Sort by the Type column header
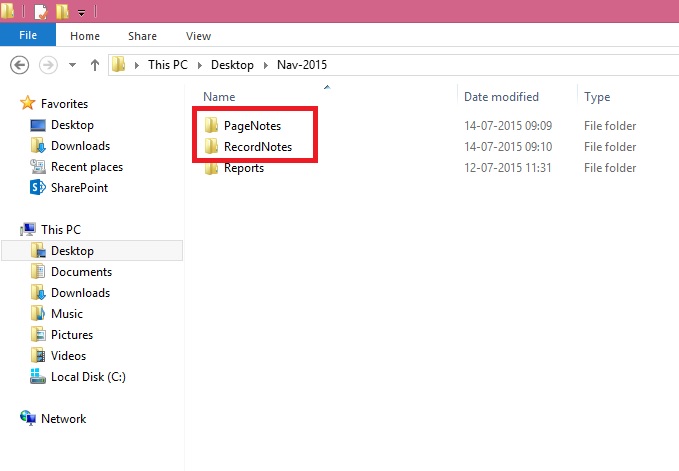 pyautogui.click(x=597, y=97)
